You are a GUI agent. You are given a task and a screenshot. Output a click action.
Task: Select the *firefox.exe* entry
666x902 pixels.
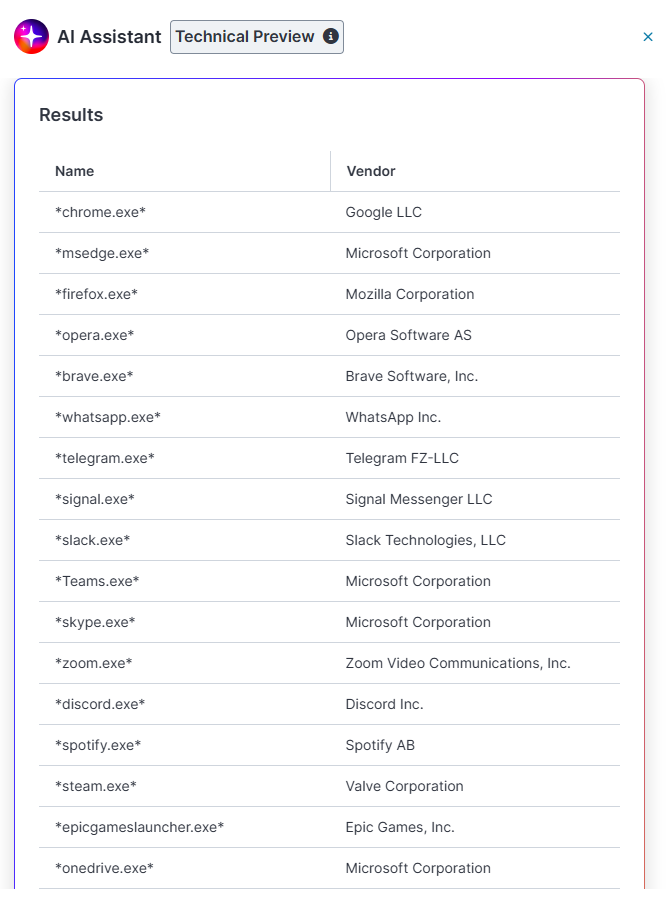click(96, 294)
